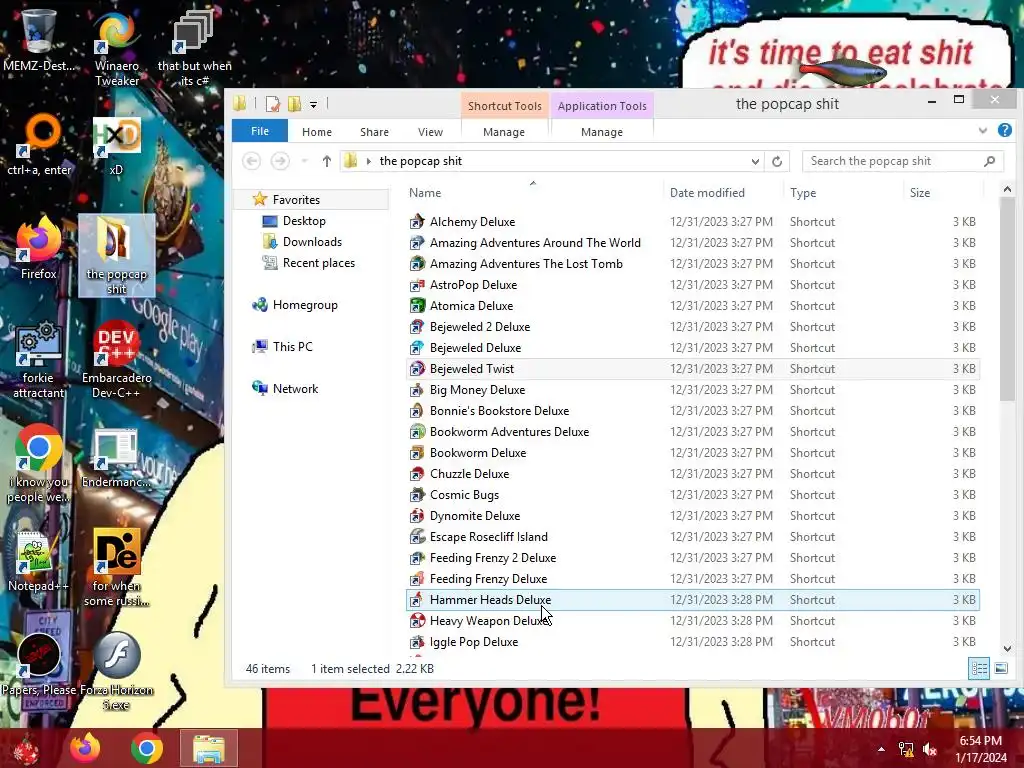Image resolution: width=1024 pixels, height=768 pixels.
Task: Click the file list vertical scrollbar thumb
Action: pyautogui.click(x=1007, y=299)
